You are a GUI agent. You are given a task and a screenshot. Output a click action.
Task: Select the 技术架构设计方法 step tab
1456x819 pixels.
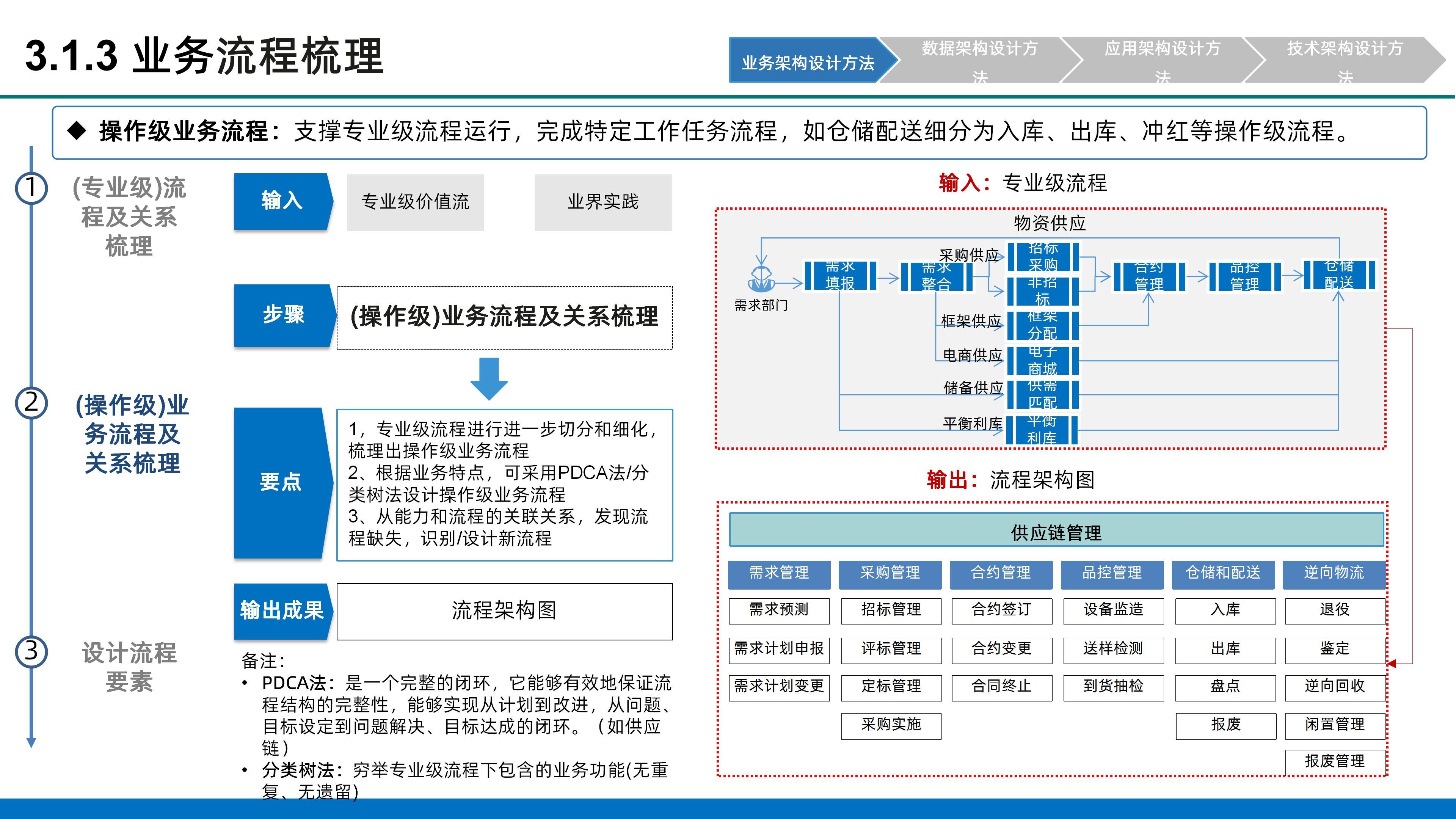click(x=1345, y=61)
